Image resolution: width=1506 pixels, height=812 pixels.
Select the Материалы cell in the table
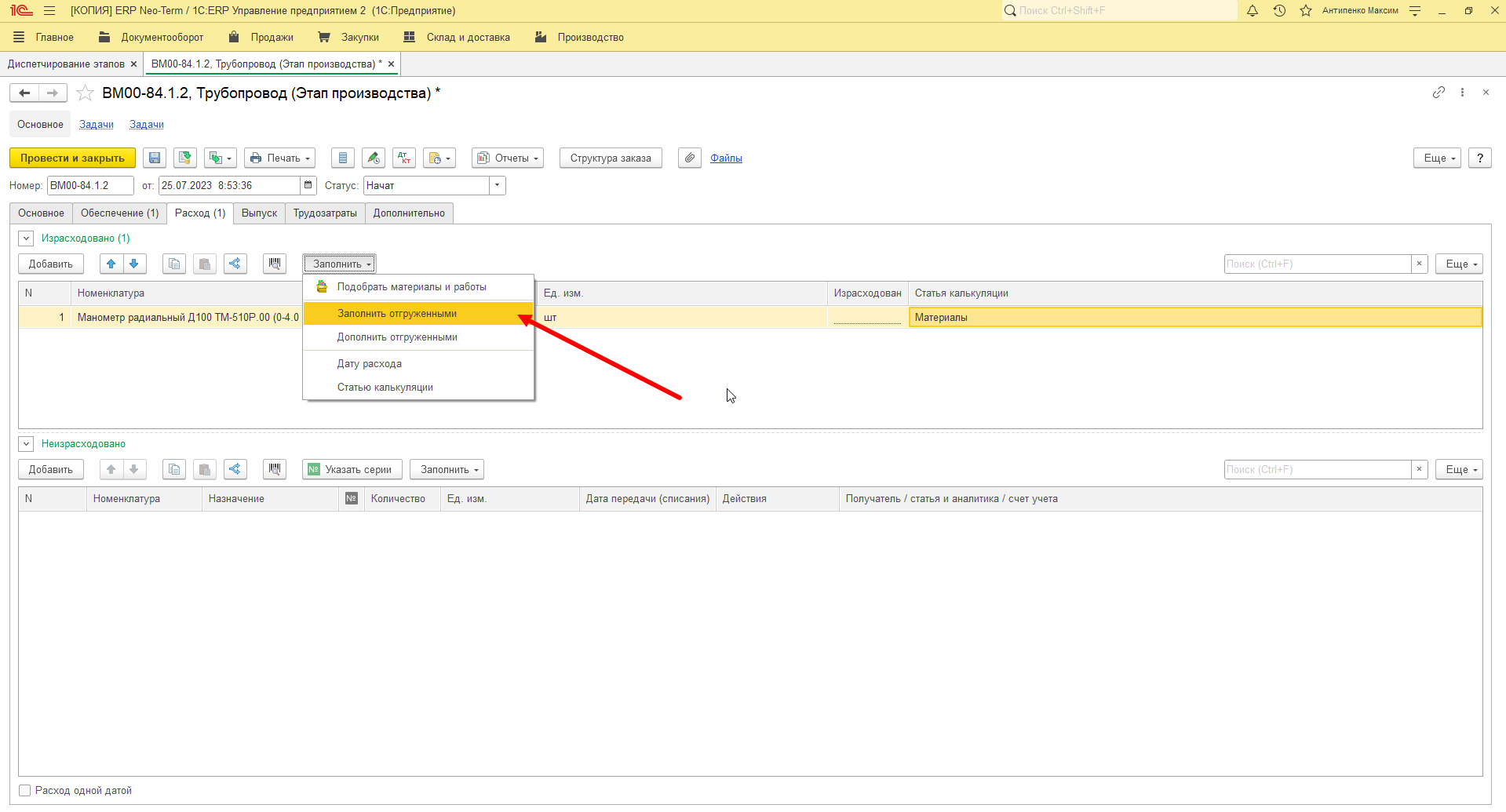click(x=1195, y=317)
